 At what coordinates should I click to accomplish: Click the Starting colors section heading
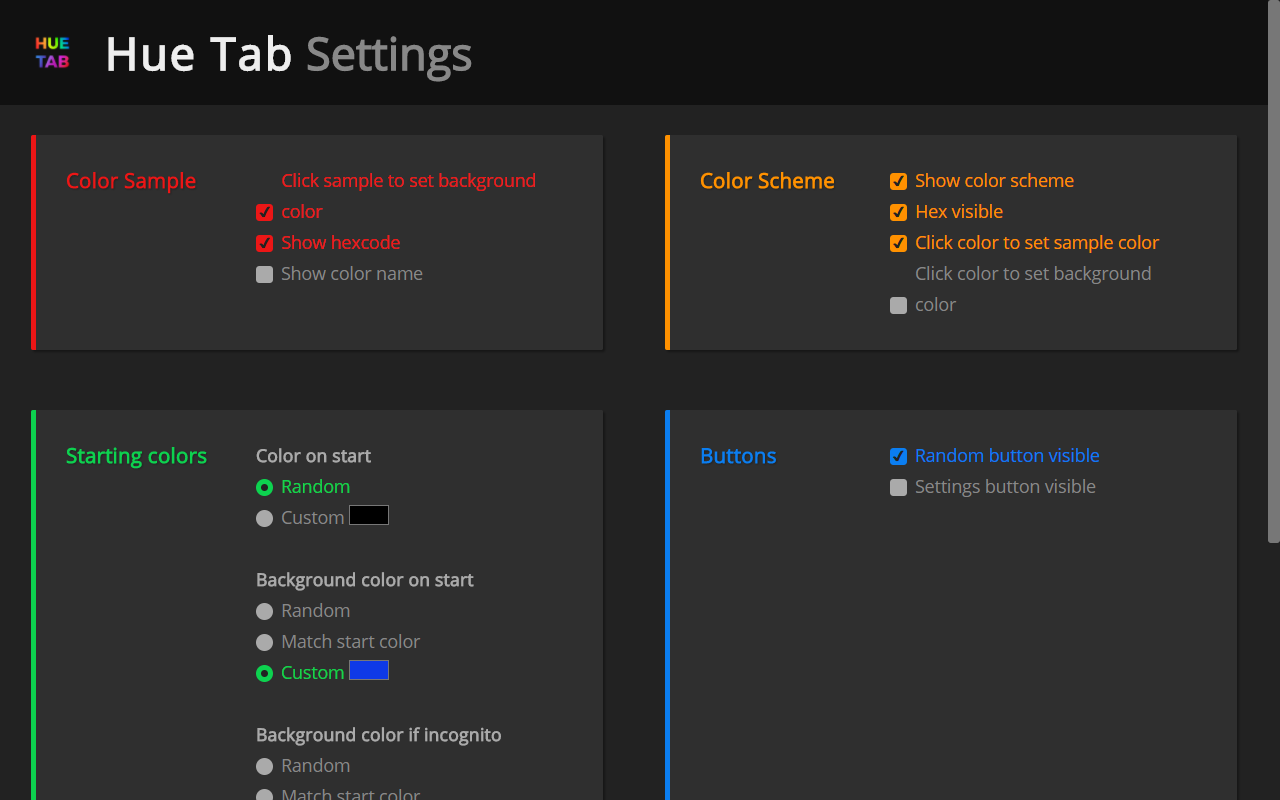136,456
